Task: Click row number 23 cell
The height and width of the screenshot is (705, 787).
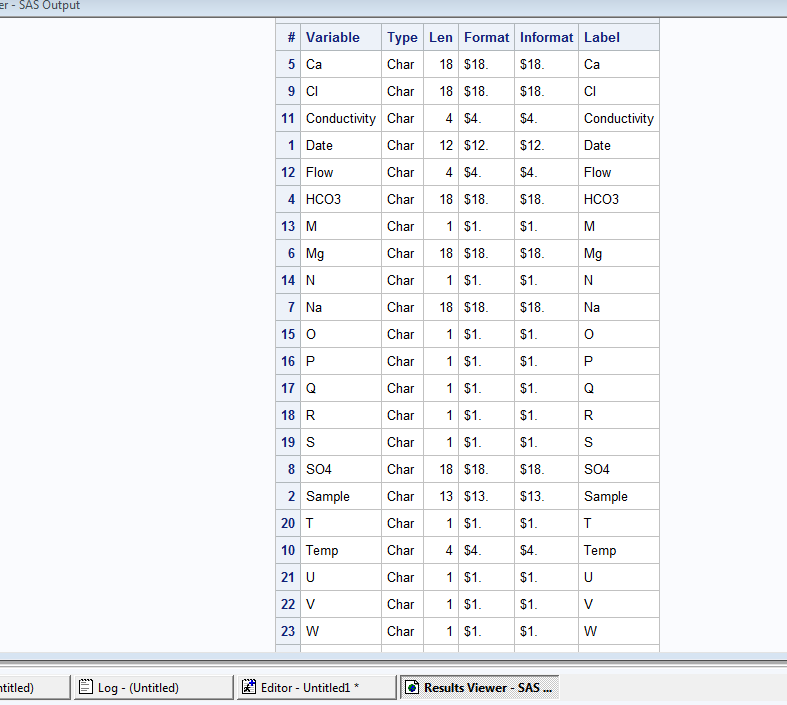Action: (x=288, y=631)
